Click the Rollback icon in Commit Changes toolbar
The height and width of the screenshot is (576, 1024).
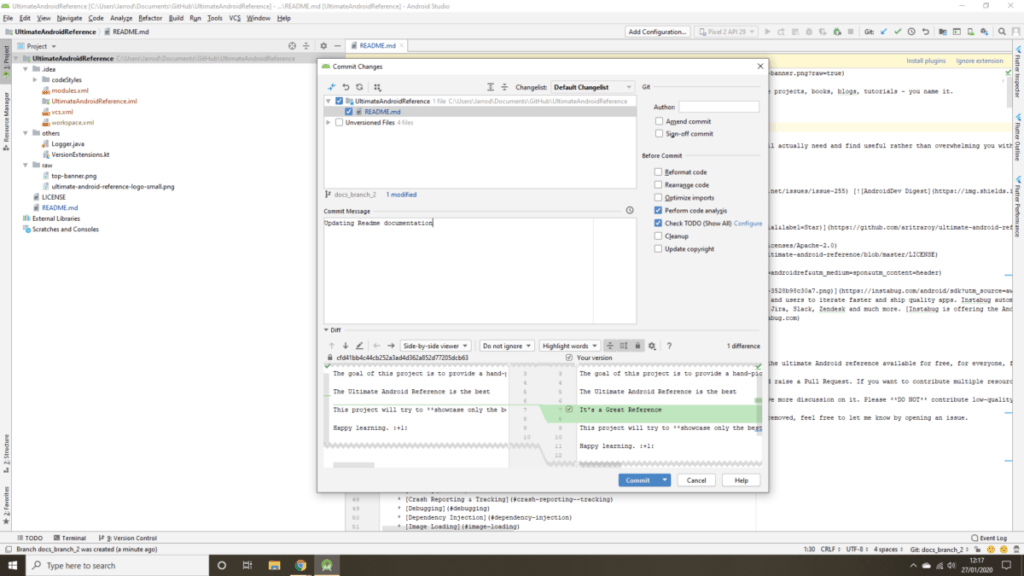tap(346, 87)
